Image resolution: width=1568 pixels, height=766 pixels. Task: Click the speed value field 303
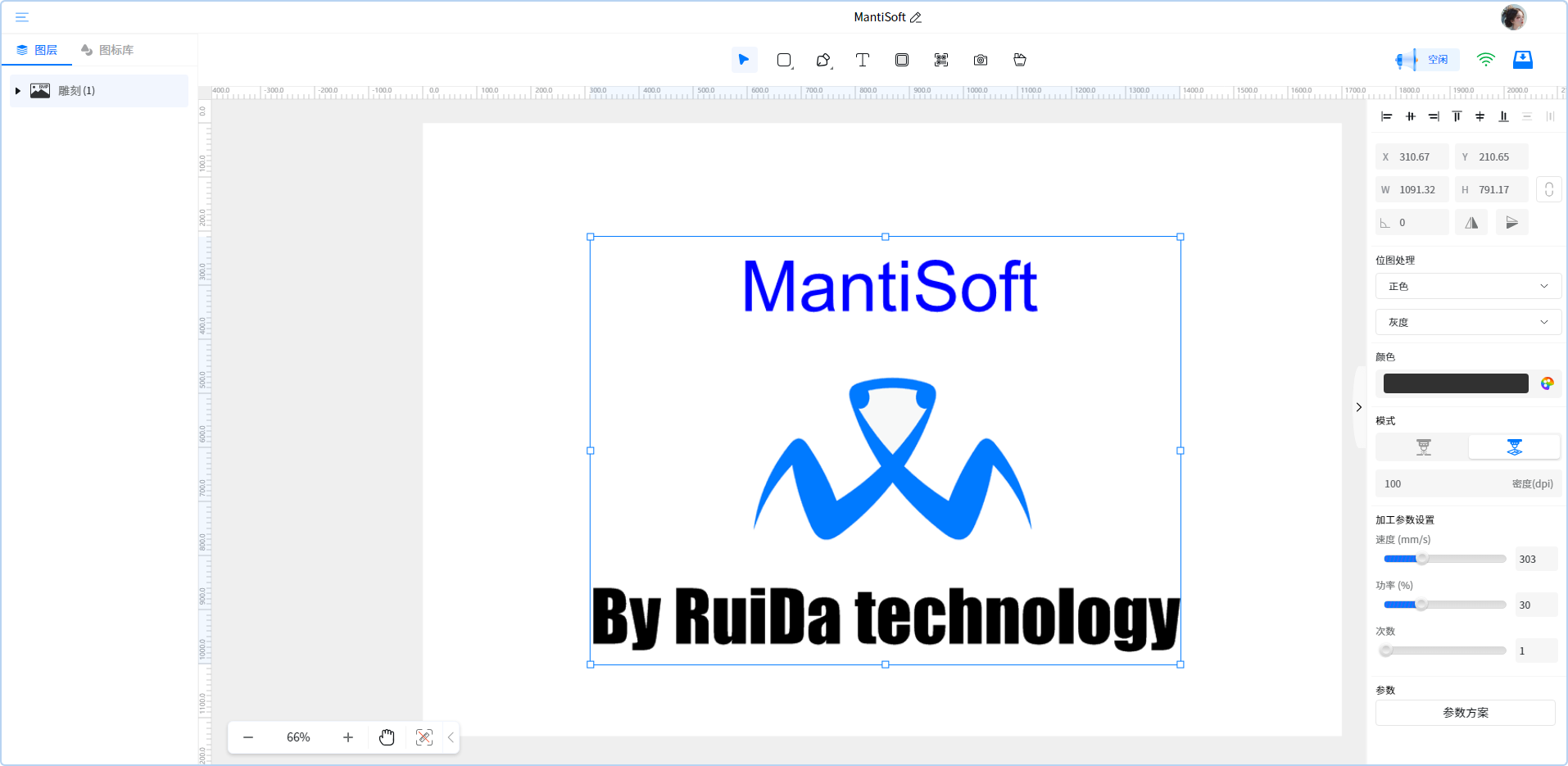(x=1536, y=559)
